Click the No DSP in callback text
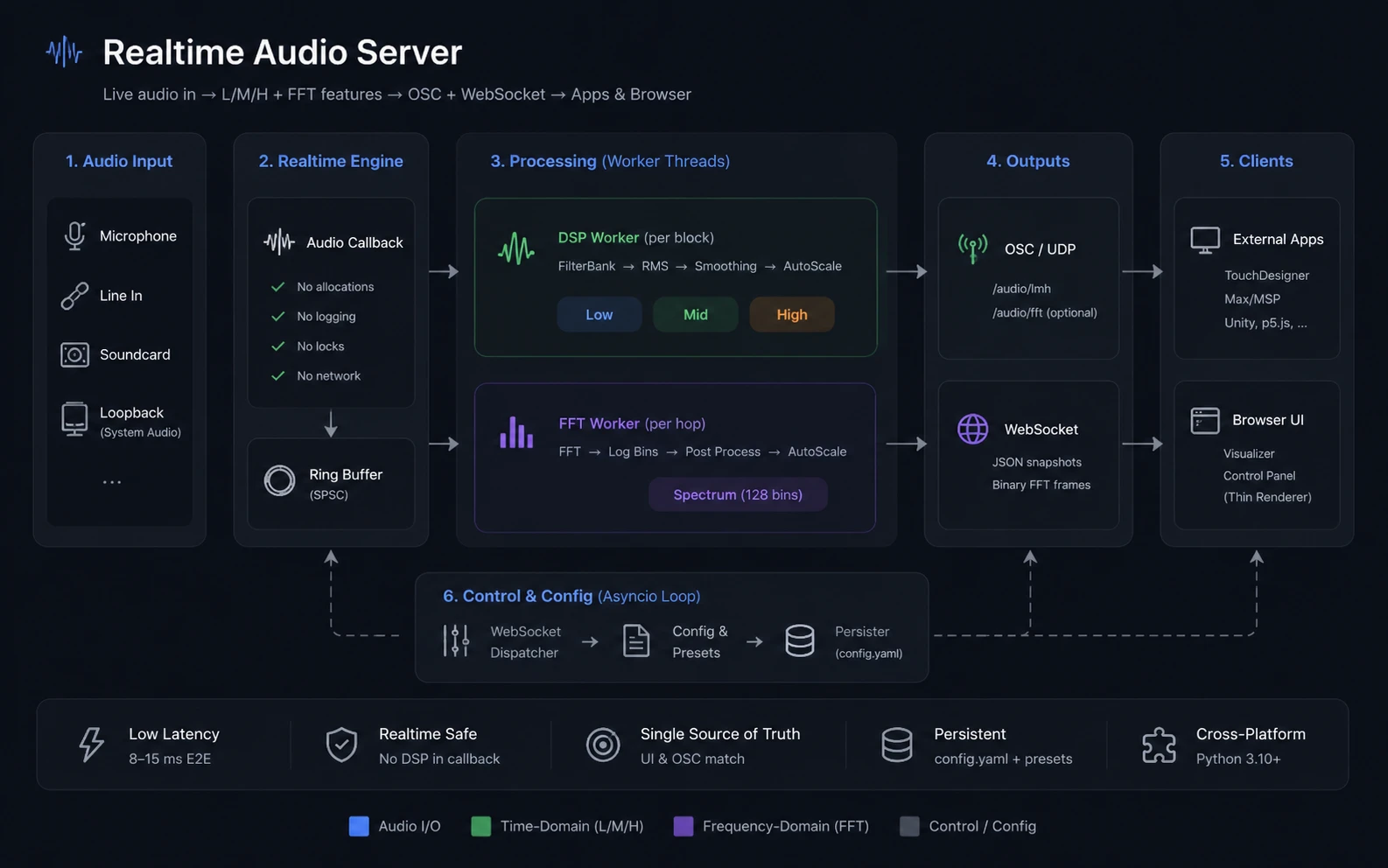Screen dimensions: 1388x868 click(439, 759)
